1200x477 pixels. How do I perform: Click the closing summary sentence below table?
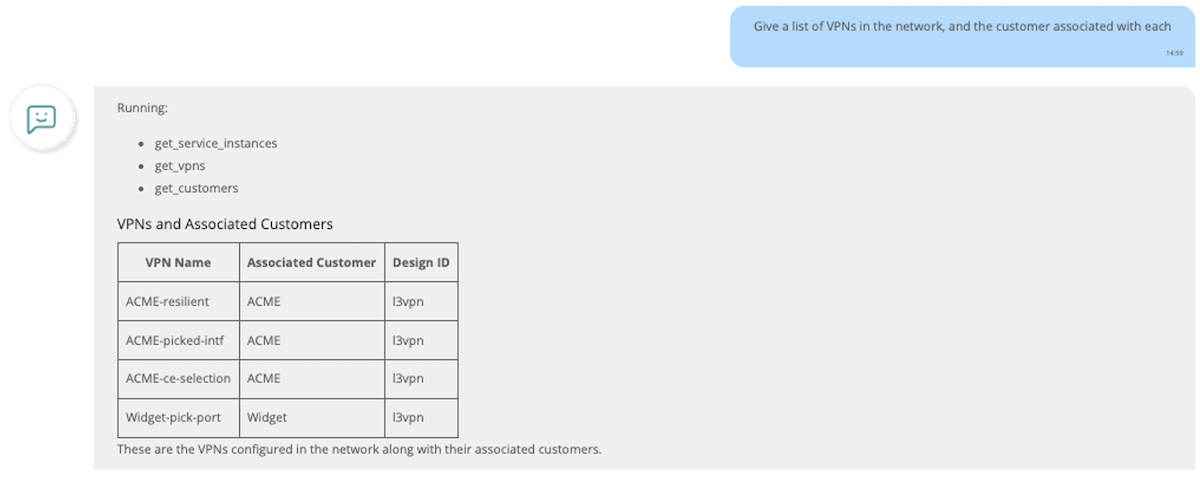coord(359,449)
